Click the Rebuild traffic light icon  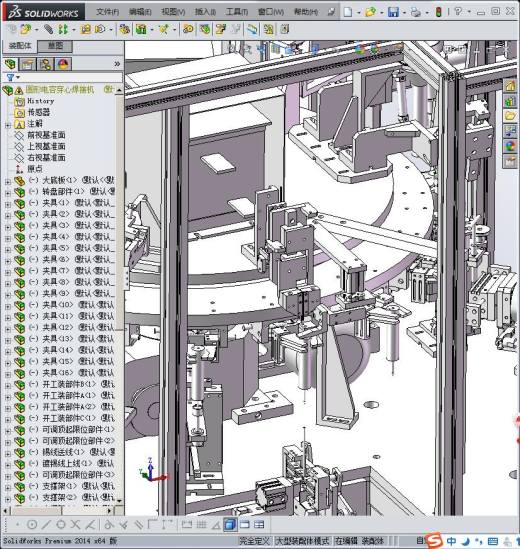pos(438,12)
